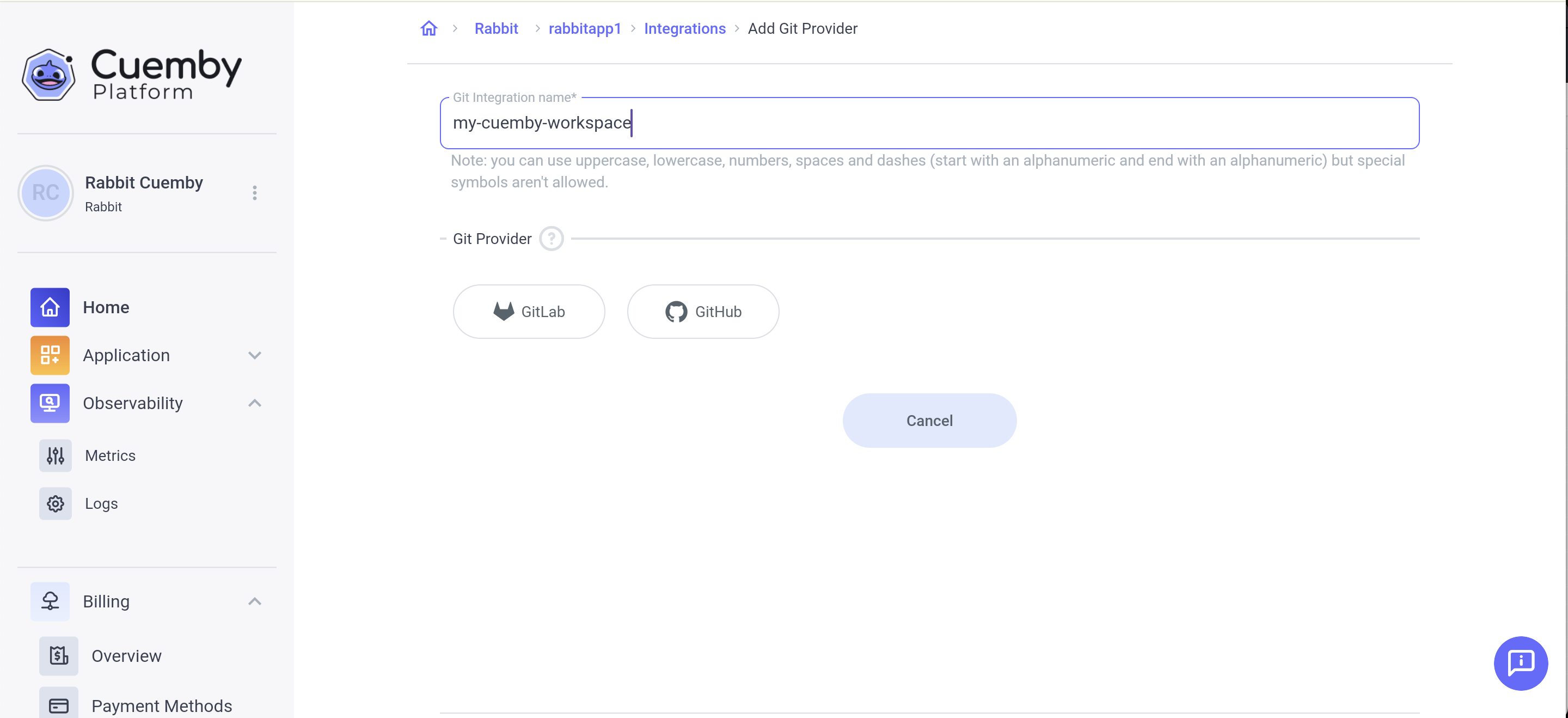Click the Git Integration name field
Viewport: 1568px width, 718px height.
coord(929,123)
